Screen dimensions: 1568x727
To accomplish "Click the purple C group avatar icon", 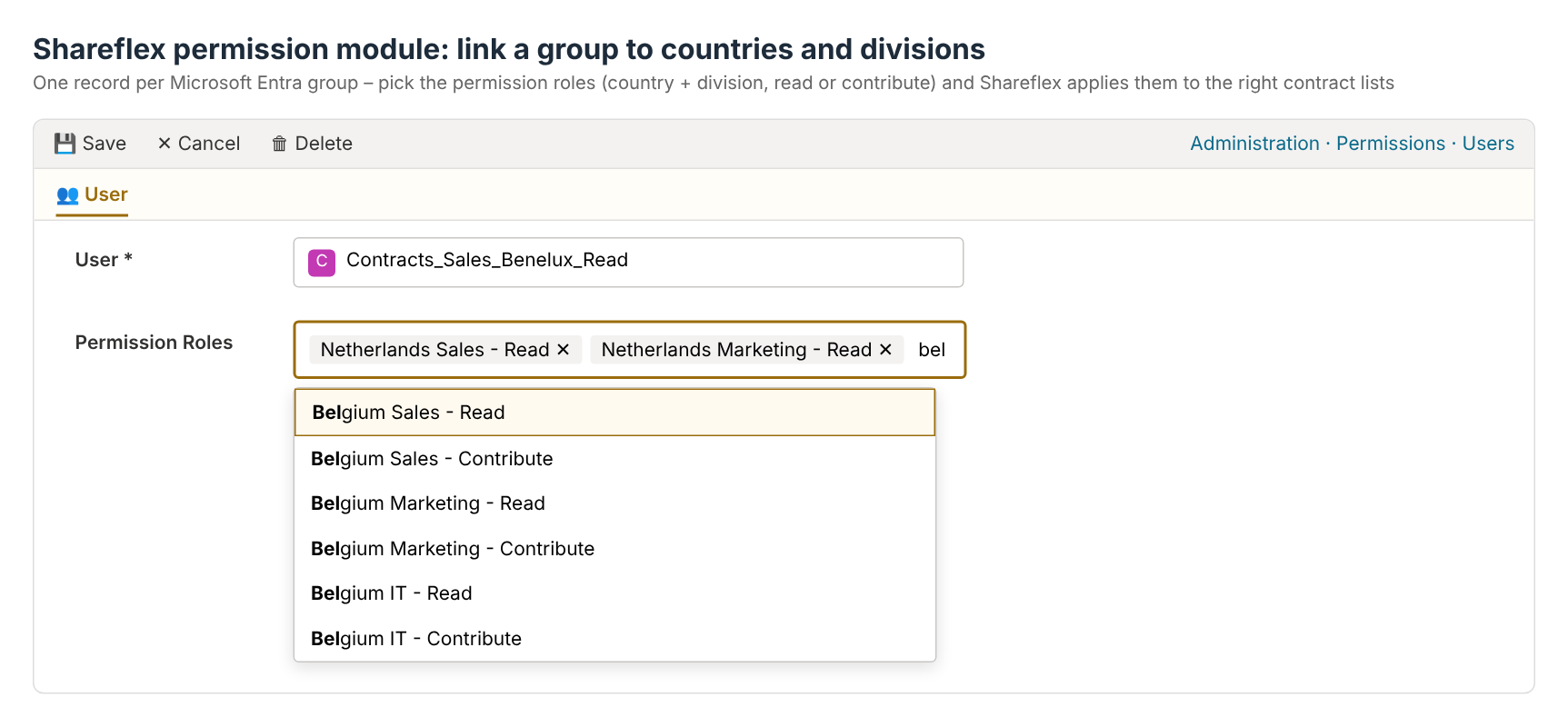I will pos(322,263).
